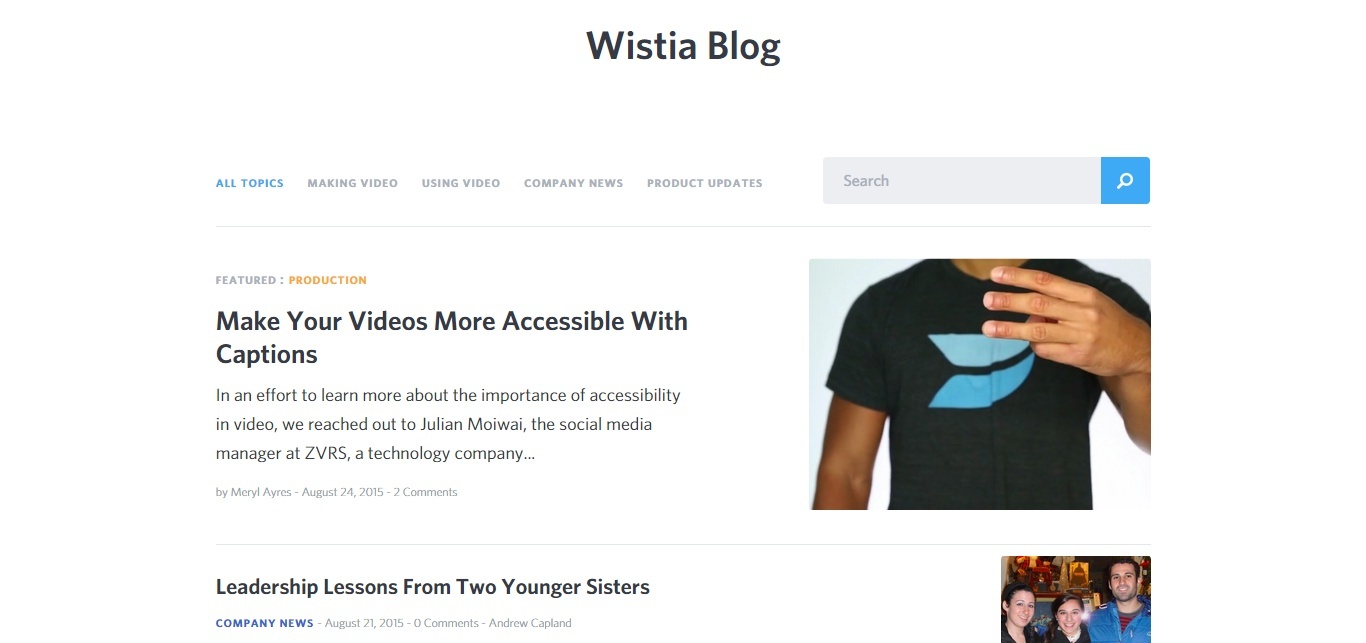The image size is (1366, 643).
Task: Visit Andrew Capland author link
Action: pyautogui.click(x=530, y=623)
